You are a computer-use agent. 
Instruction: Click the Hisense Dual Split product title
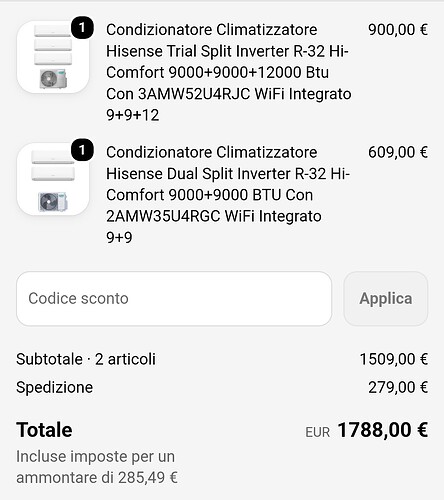(x=228, y=195)
